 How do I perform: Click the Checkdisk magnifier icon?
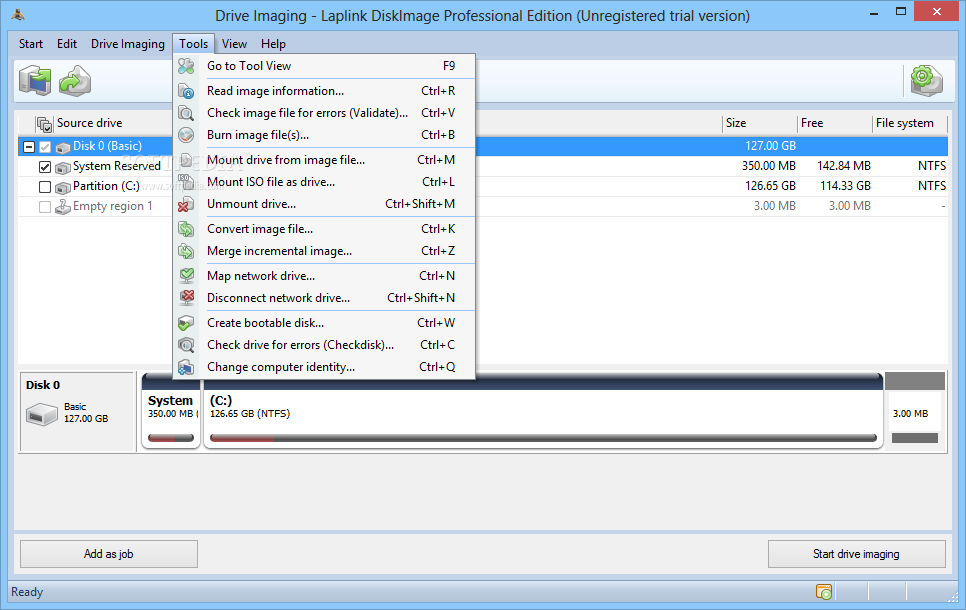[186, 344]
